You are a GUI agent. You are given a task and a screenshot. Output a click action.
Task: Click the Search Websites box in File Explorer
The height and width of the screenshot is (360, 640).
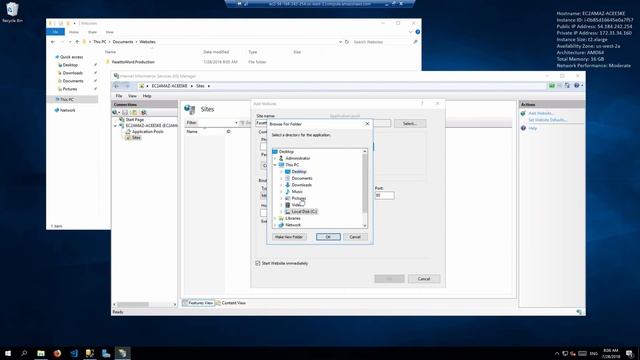(382, 42)
